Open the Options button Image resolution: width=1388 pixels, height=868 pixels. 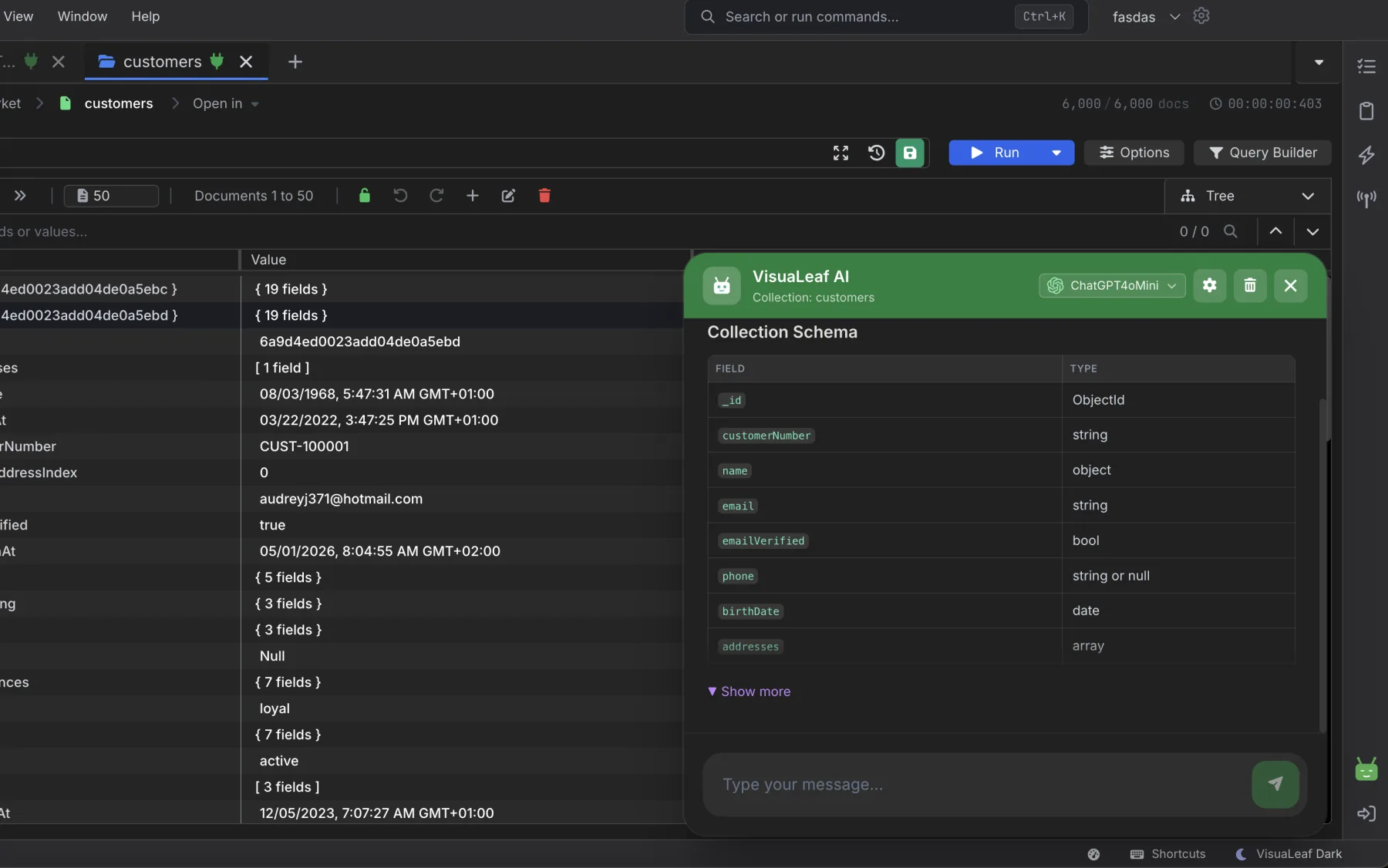coord(1134,153)
